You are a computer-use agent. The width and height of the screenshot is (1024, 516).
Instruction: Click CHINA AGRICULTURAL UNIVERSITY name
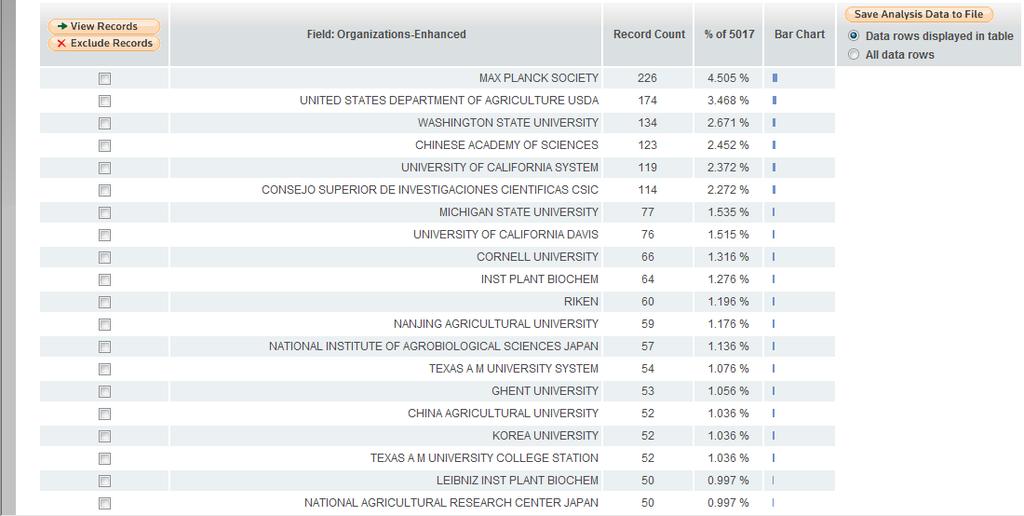tap(503, 413)
